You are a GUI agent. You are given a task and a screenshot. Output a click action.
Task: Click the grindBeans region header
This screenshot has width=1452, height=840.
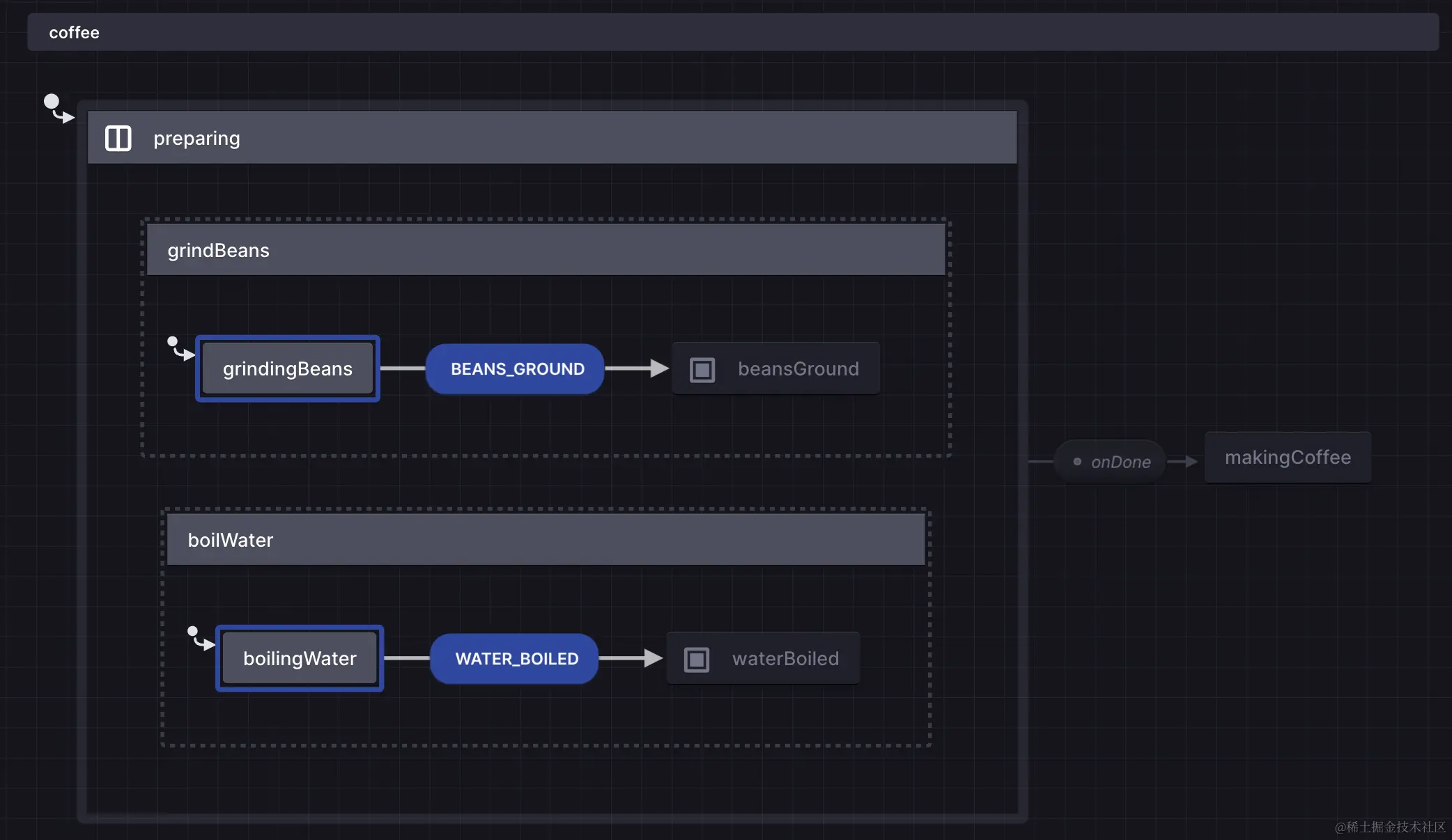point(546,250)
